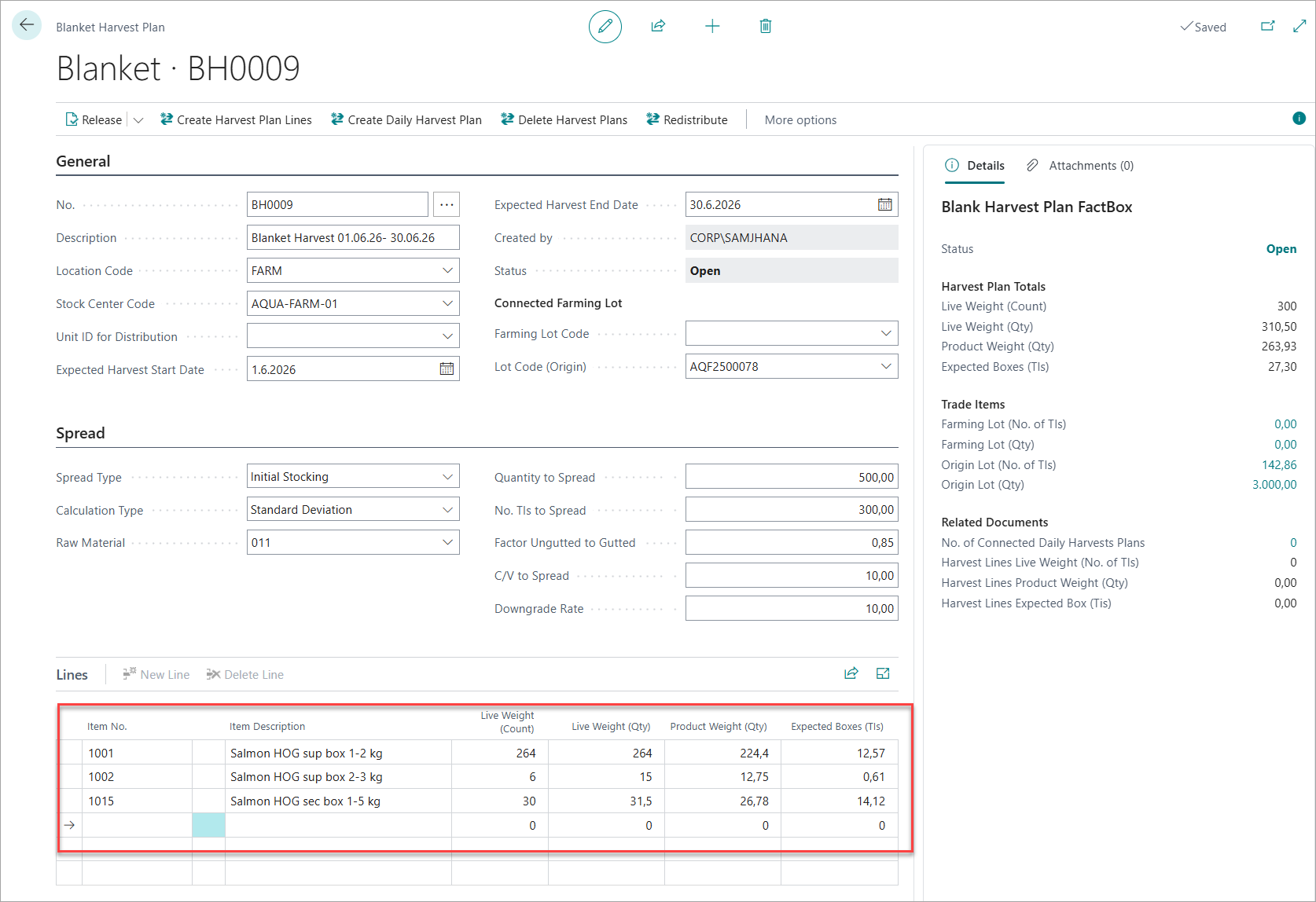The height and width of the screenshot is (902, 1316).
Task: Click the plus icon to create new
Action: (712, 27)
